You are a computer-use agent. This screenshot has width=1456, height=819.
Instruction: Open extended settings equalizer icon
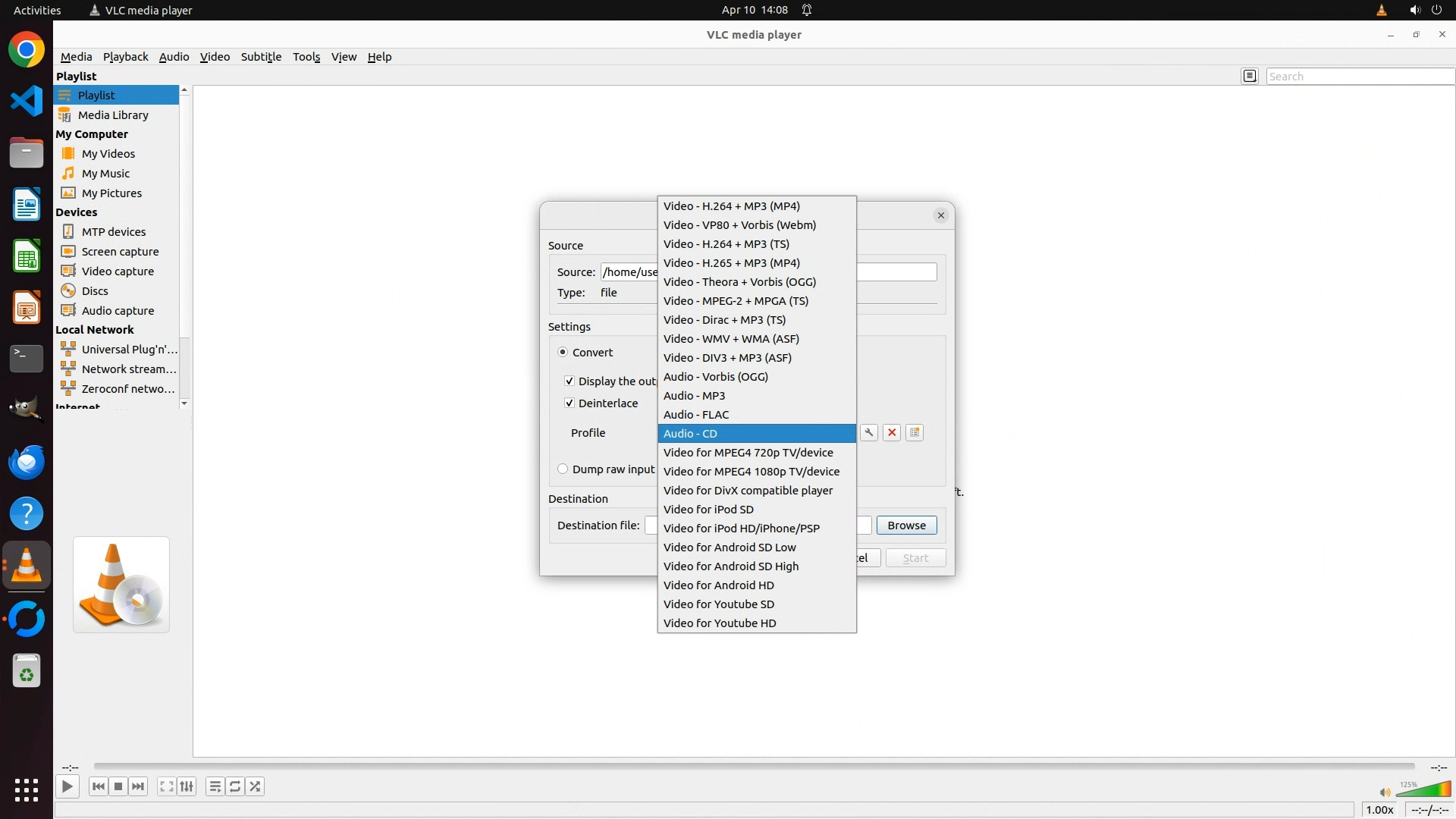click(187, 786)
